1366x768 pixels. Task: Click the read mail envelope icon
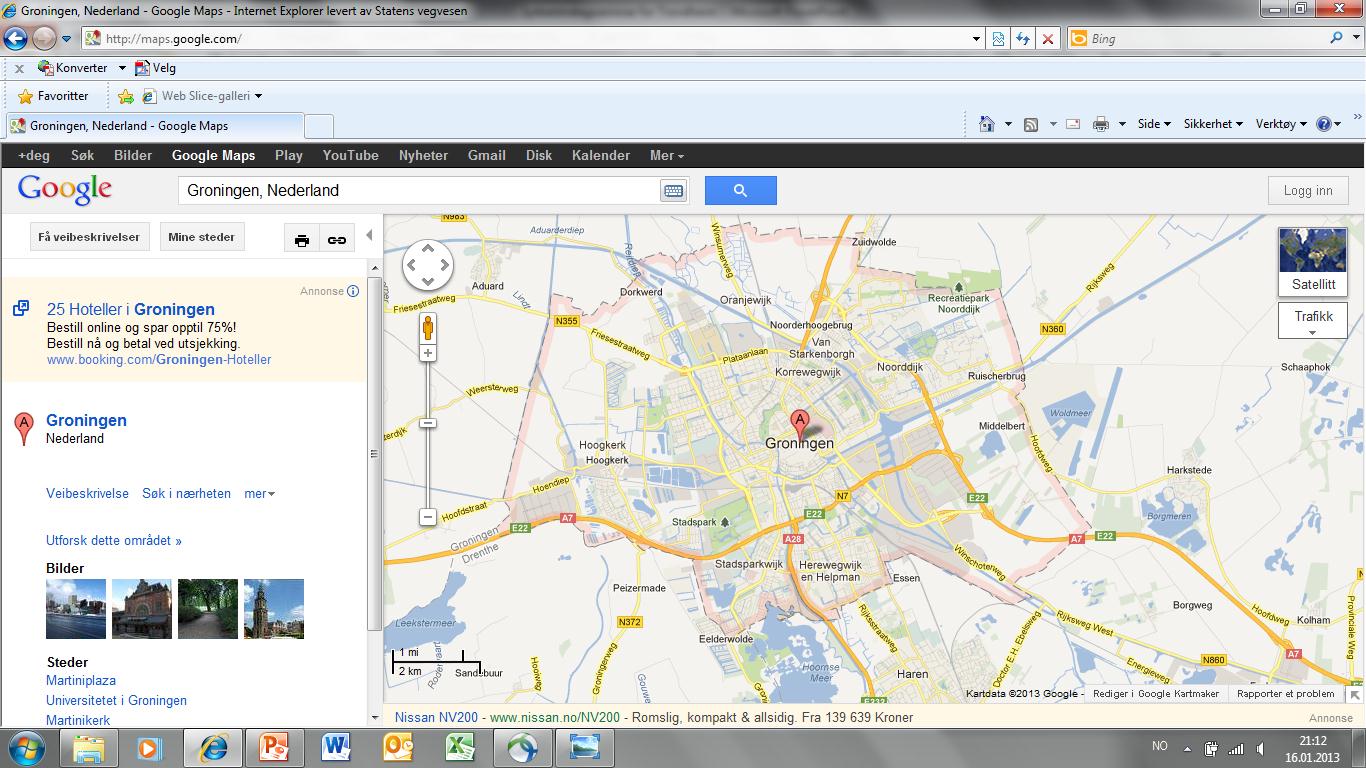[1073, 124]
